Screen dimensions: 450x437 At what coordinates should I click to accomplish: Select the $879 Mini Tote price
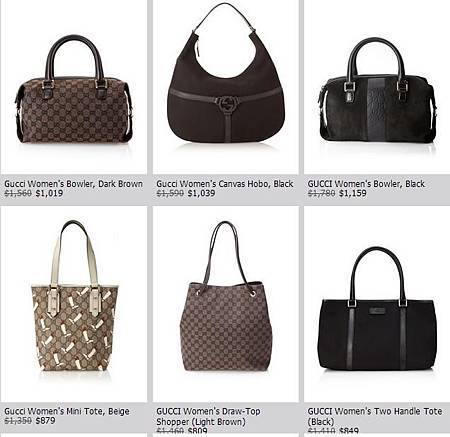coord(45,421)
